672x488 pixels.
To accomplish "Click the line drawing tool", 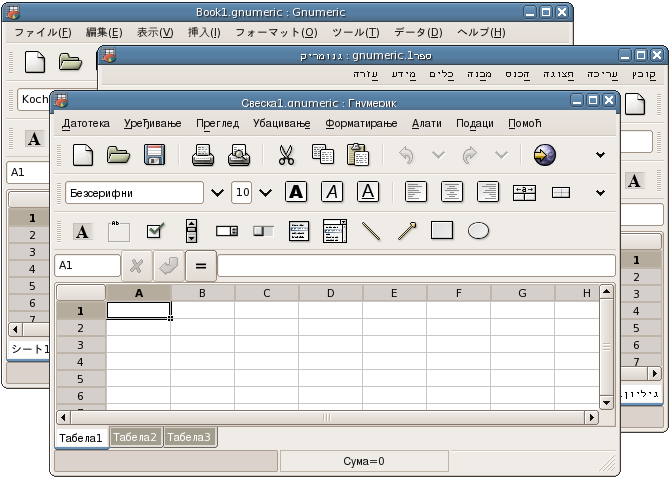I will pos(371,231).
